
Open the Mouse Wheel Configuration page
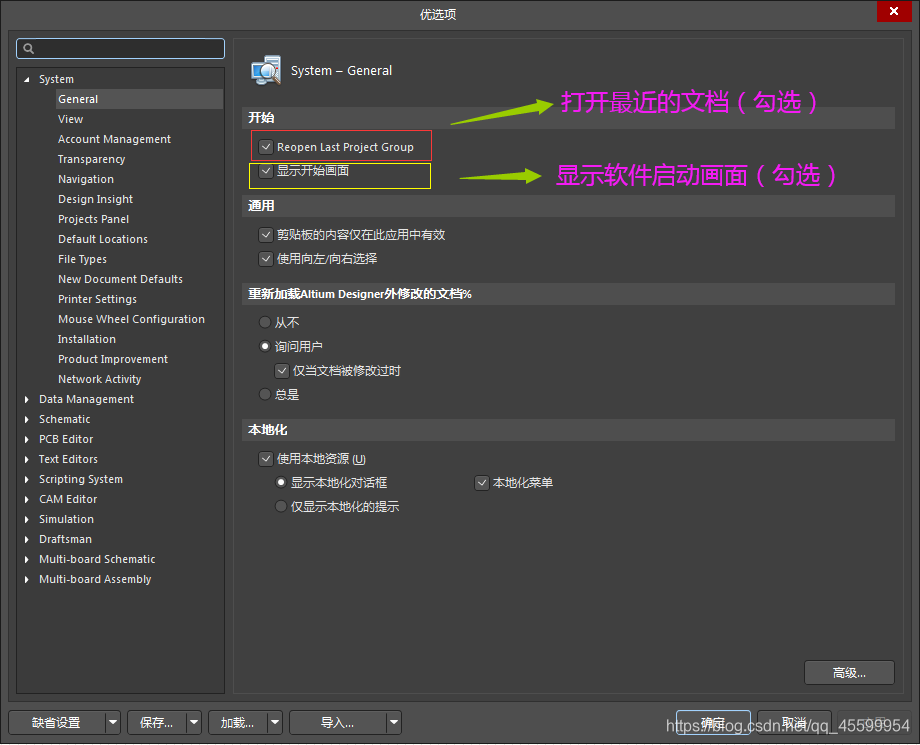click(x=131, y=319)
